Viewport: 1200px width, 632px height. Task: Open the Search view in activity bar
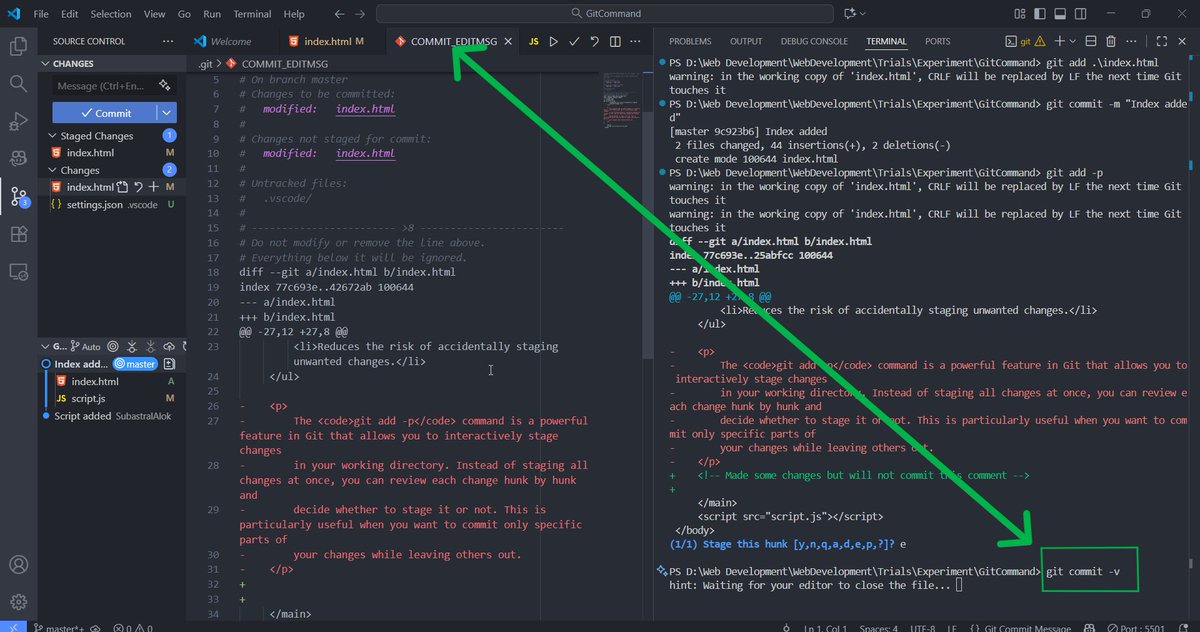tap(17, 83)
